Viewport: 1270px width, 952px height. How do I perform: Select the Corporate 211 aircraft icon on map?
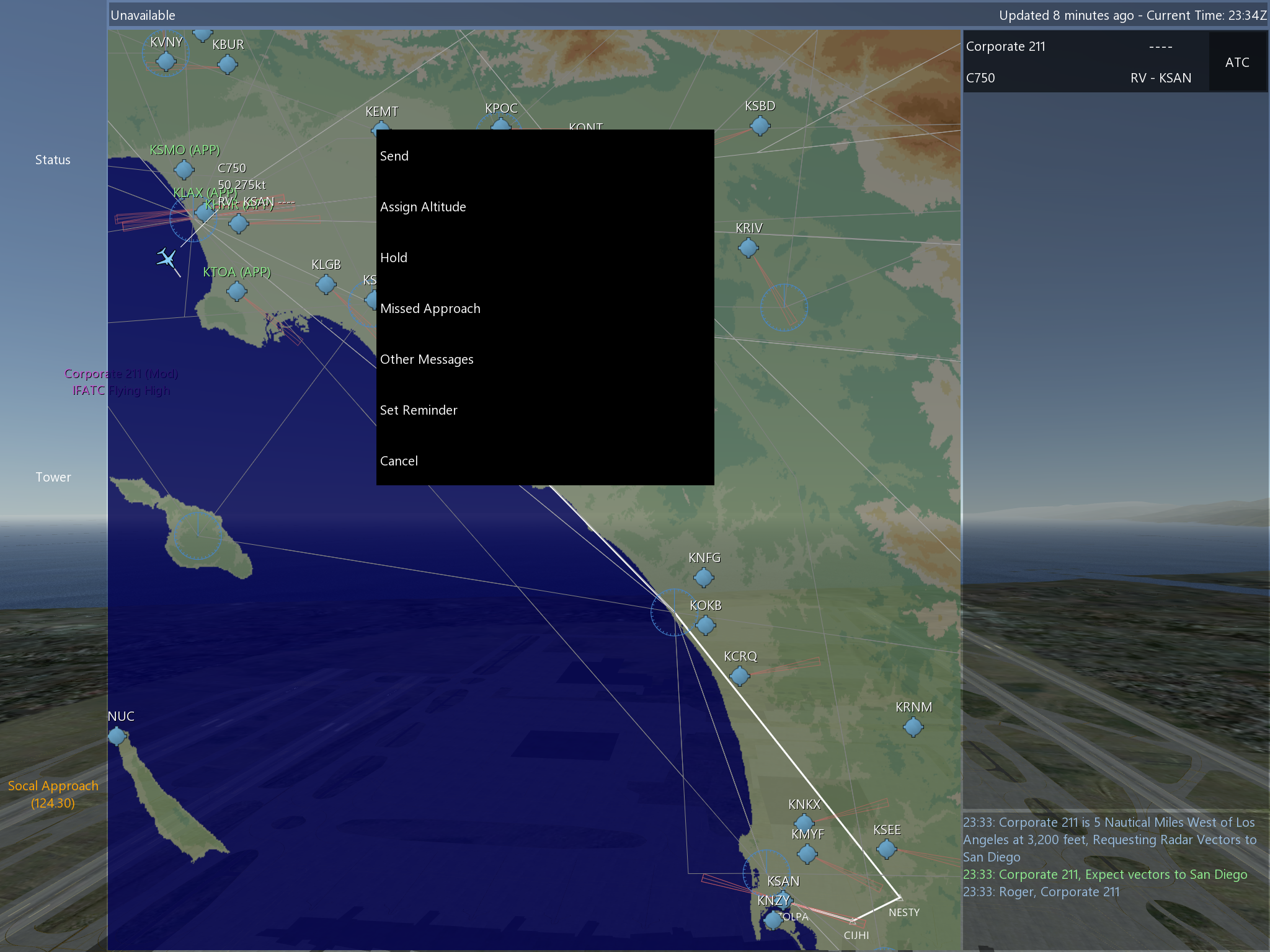pyautogui.click(x=166, y=258)
